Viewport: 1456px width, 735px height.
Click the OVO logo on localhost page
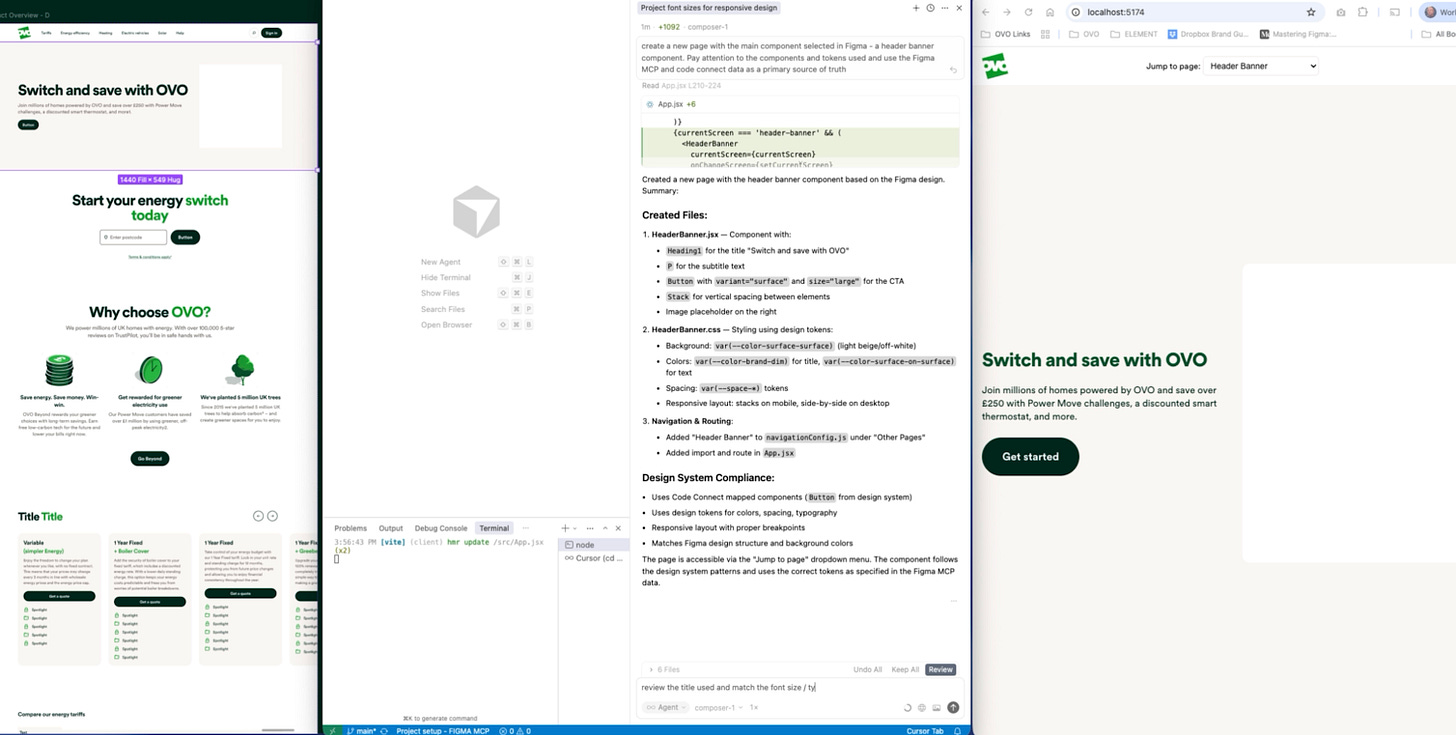[x=995, y=66]
